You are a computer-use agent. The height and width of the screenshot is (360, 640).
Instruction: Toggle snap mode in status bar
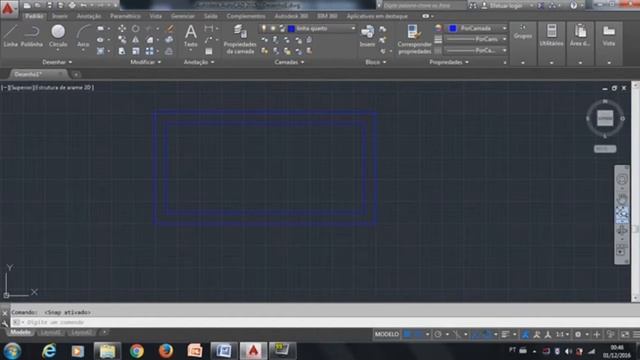(x=418, y=334)
